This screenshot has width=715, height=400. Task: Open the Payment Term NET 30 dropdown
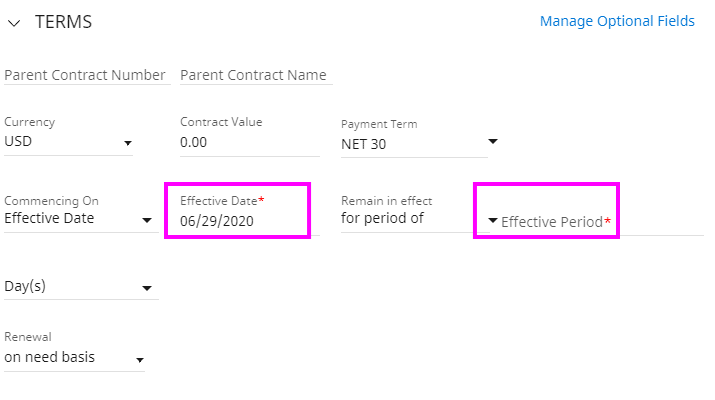tap(414, 144)
